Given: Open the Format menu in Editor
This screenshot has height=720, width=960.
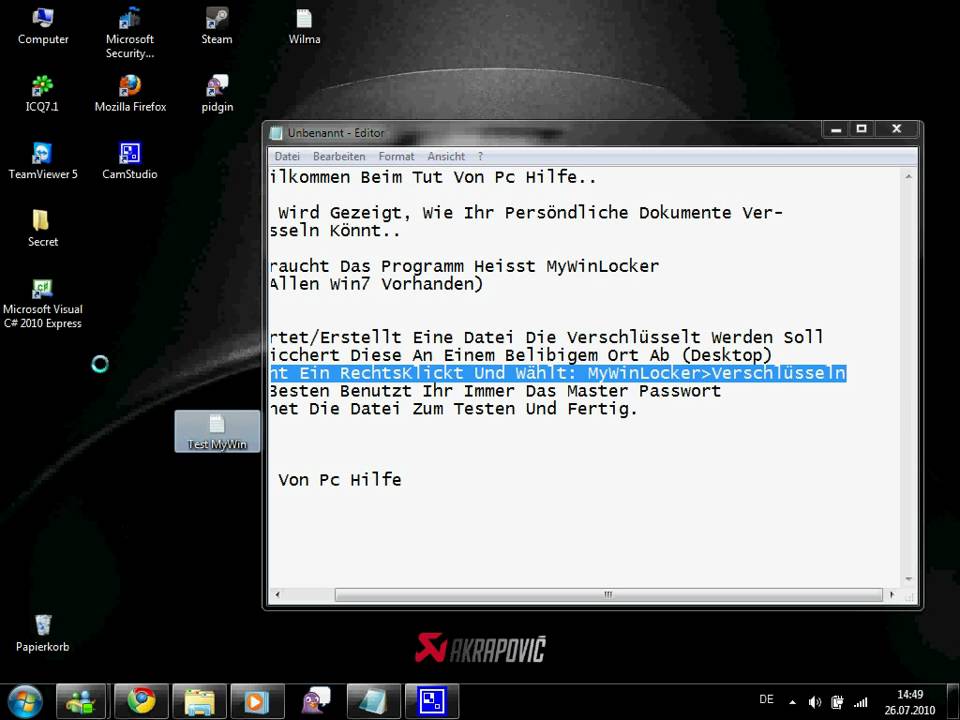Looking at the screenshot, I should (x=396, y=156).
